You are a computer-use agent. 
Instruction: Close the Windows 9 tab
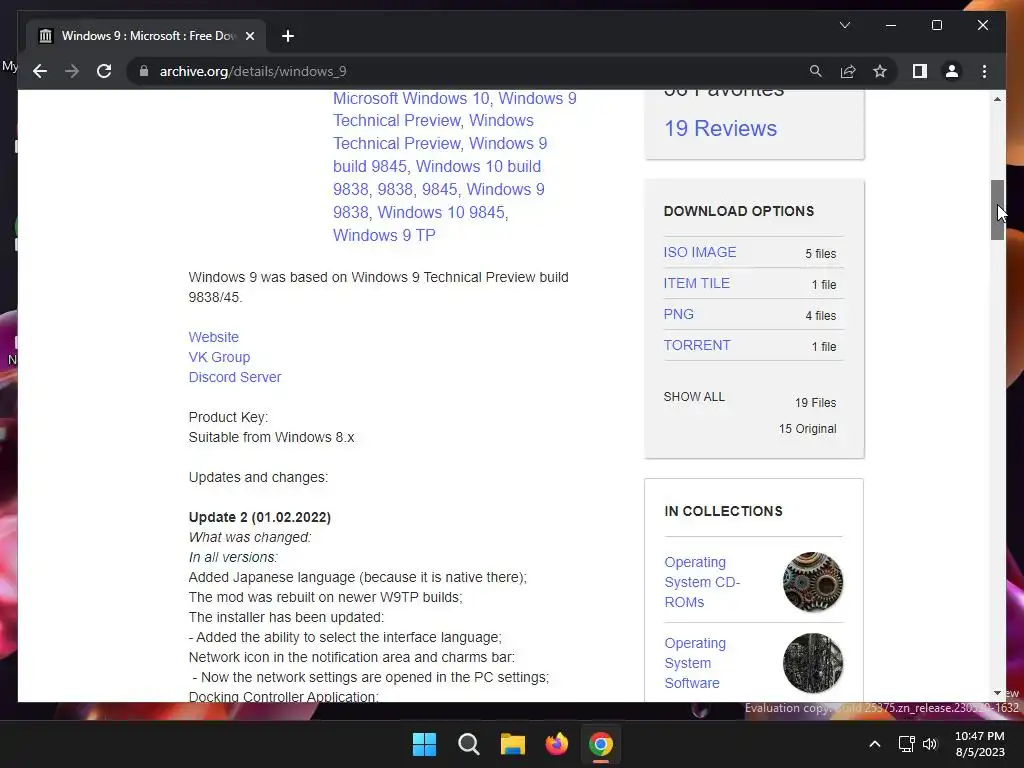(249, 36)
